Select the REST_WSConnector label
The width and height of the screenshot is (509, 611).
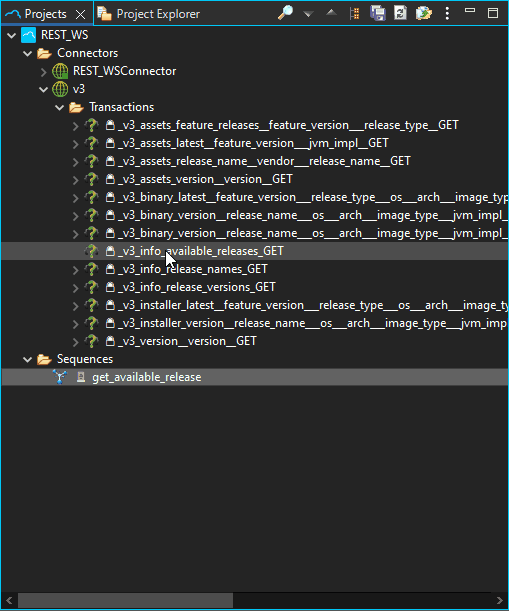click(x=124, y=71)
